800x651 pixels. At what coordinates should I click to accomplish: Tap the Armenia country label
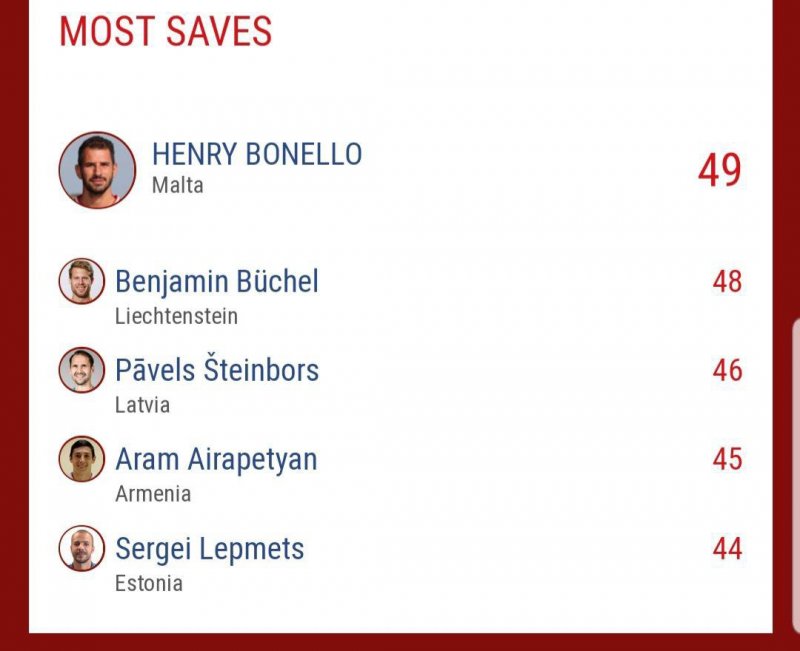(x=153, y=494)
